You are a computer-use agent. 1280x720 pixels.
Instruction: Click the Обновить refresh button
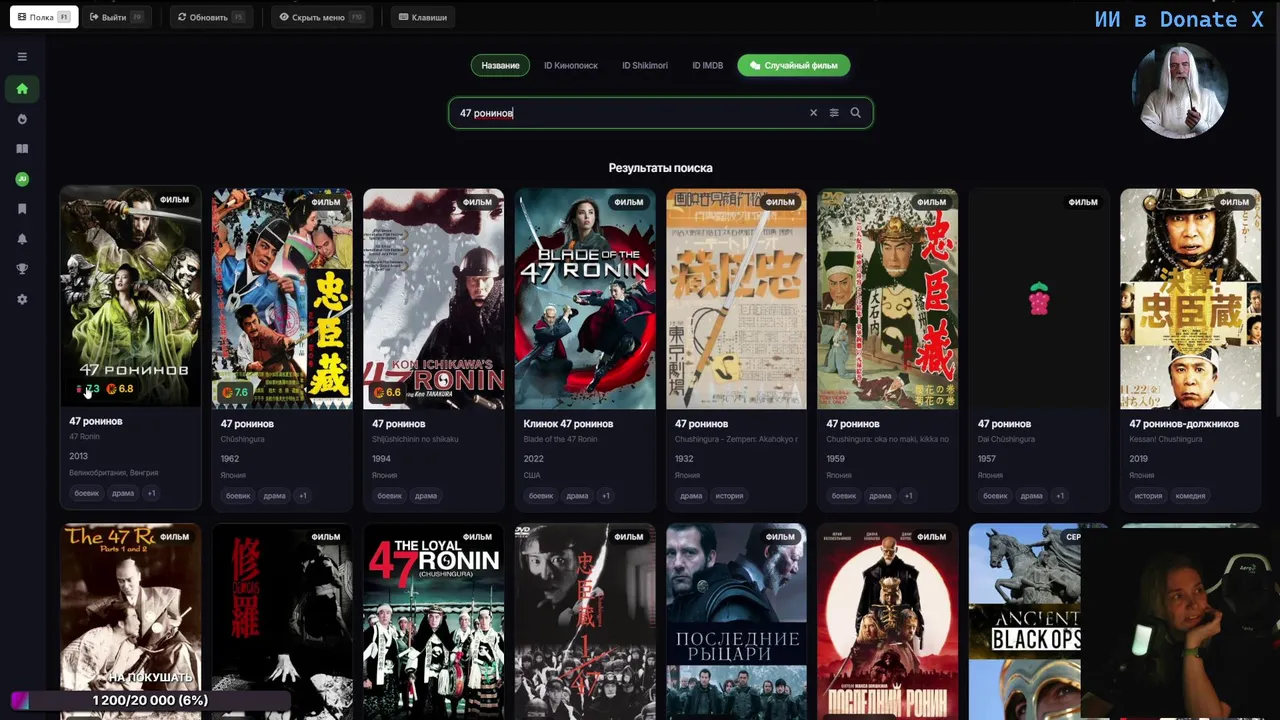coord(210,17)
